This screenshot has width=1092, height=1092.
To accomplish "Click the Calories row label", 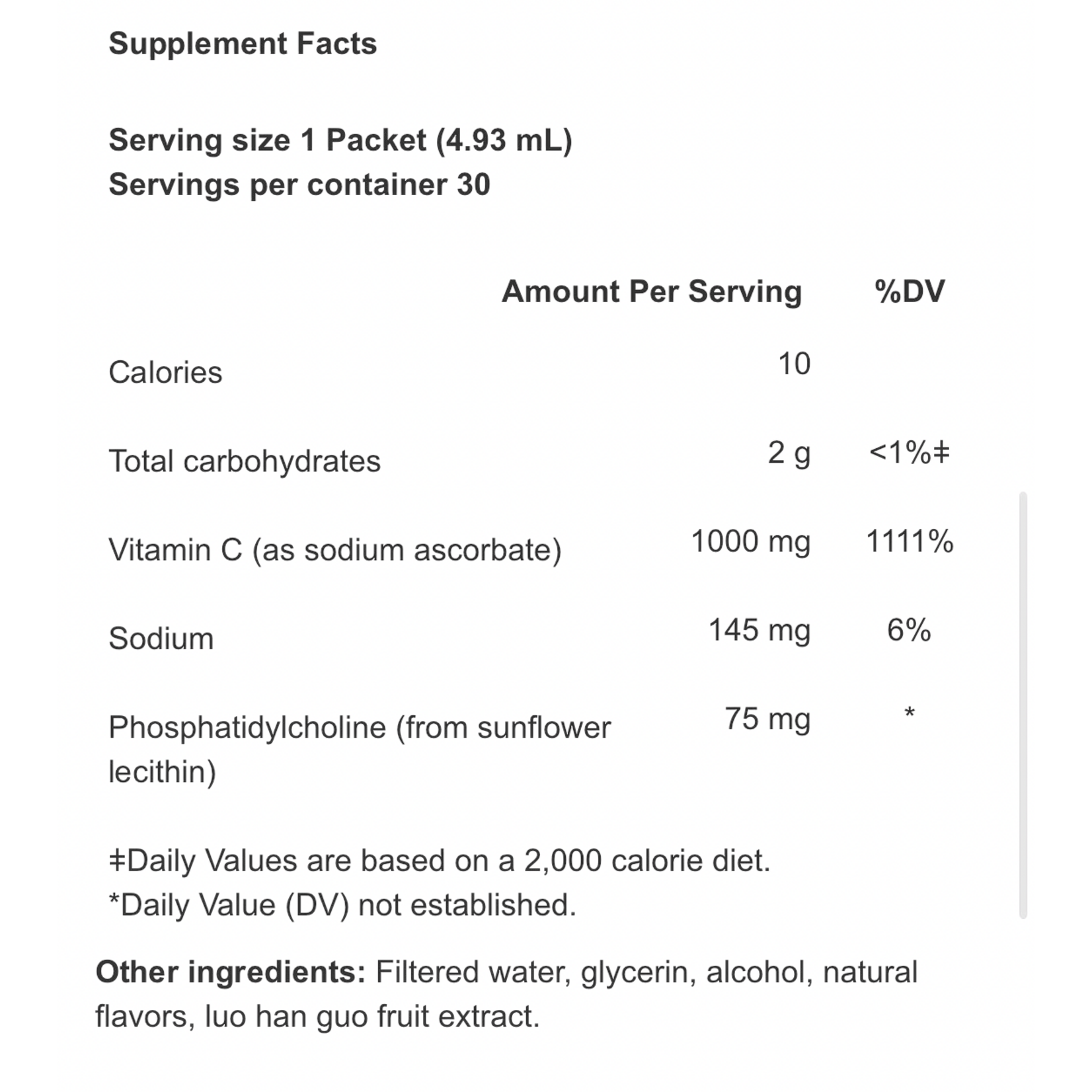I will pyautogui.click(x=165, y=372).
